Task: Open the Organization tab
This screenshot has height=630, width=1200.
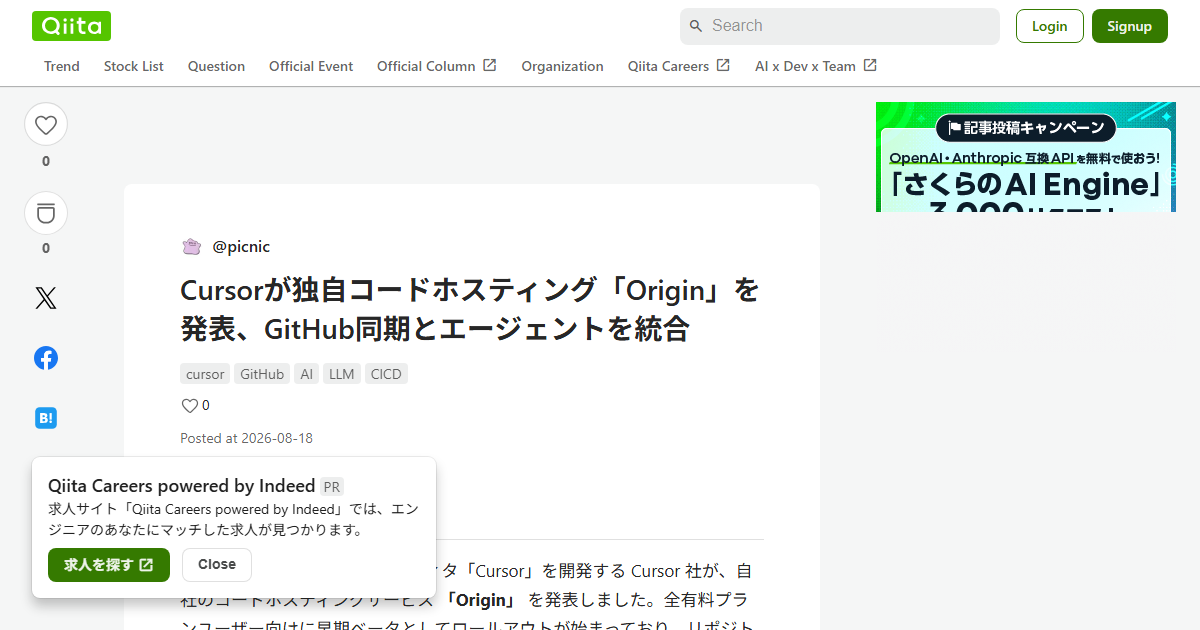Action: point(562,66)
